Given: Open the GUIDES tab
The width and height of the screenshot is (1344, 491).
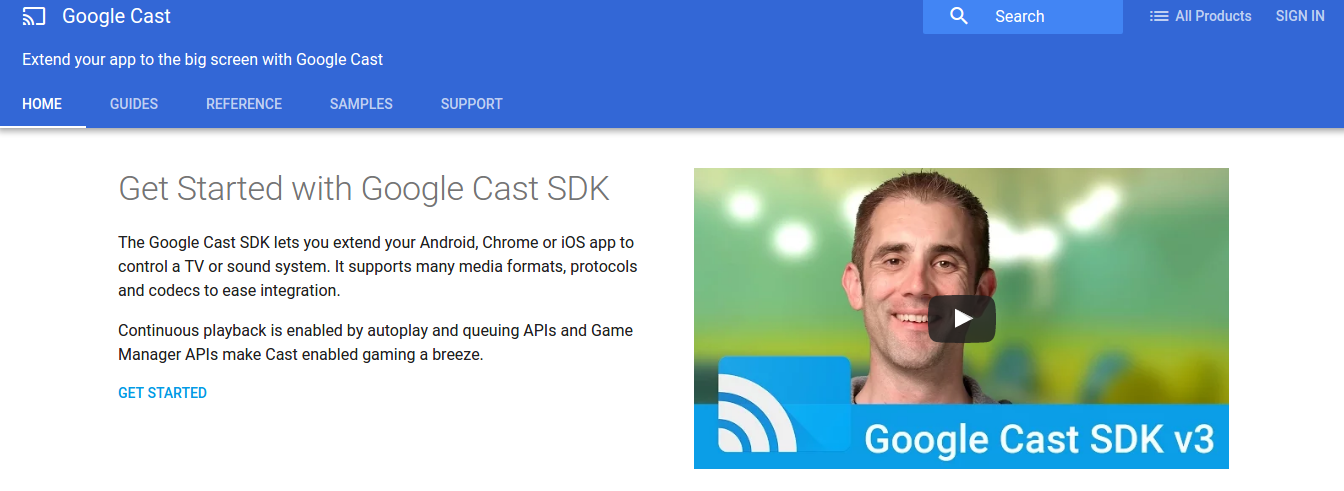Looking at the screenshot, I should 134,104.
